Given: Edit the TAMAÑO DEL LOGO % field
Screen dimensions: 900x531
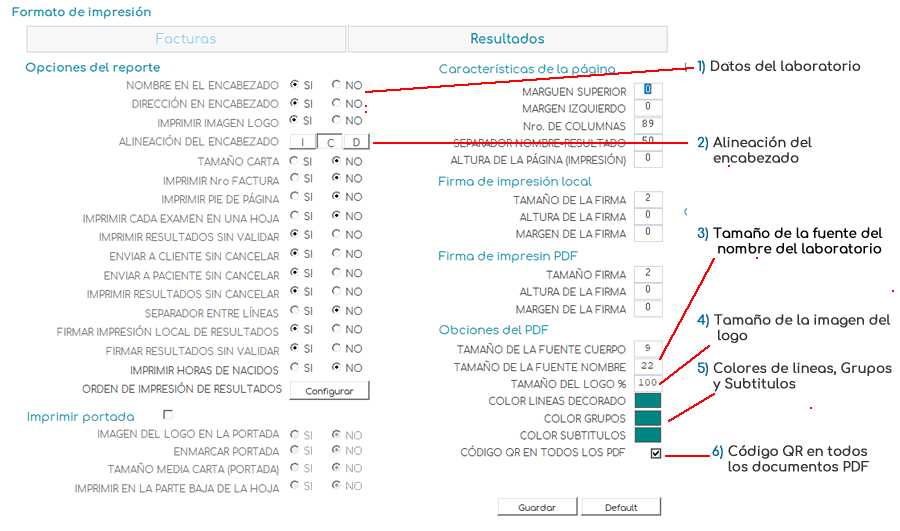Looking at the screenshot, I should point(648,383).
